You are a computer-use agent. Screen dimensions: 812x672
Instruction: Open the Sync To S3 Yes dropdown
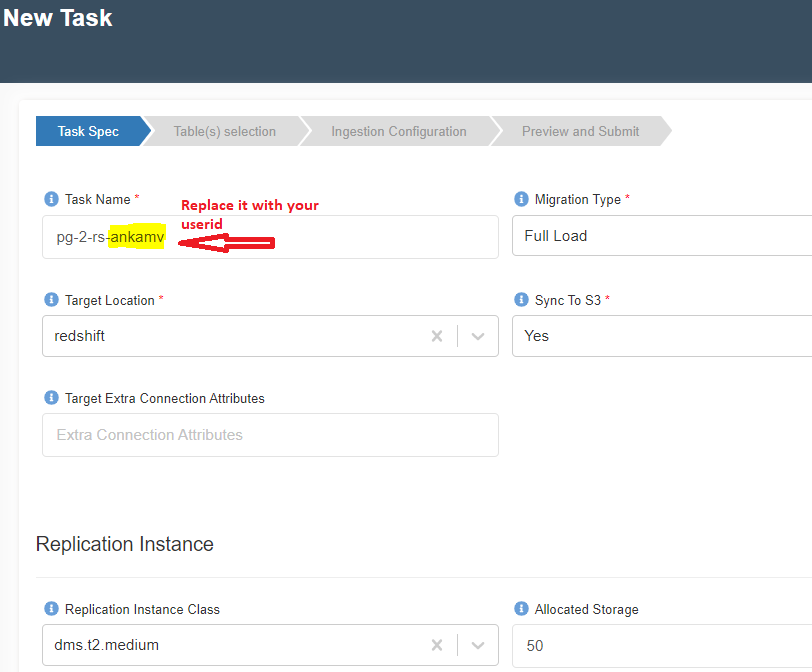click(662, 336)
